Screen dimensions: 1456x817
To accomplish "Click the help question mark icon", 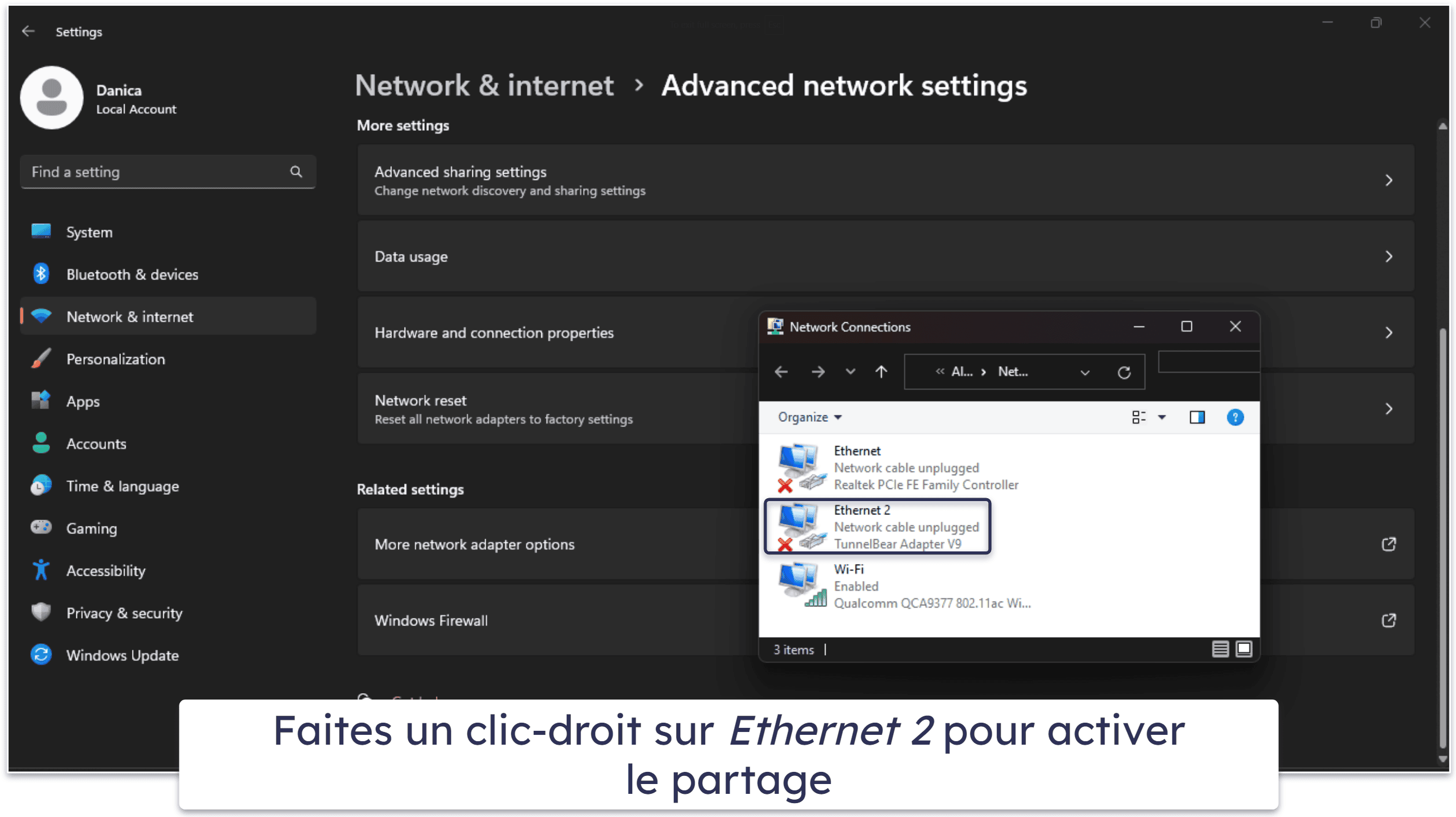I will pos(1235,417).
